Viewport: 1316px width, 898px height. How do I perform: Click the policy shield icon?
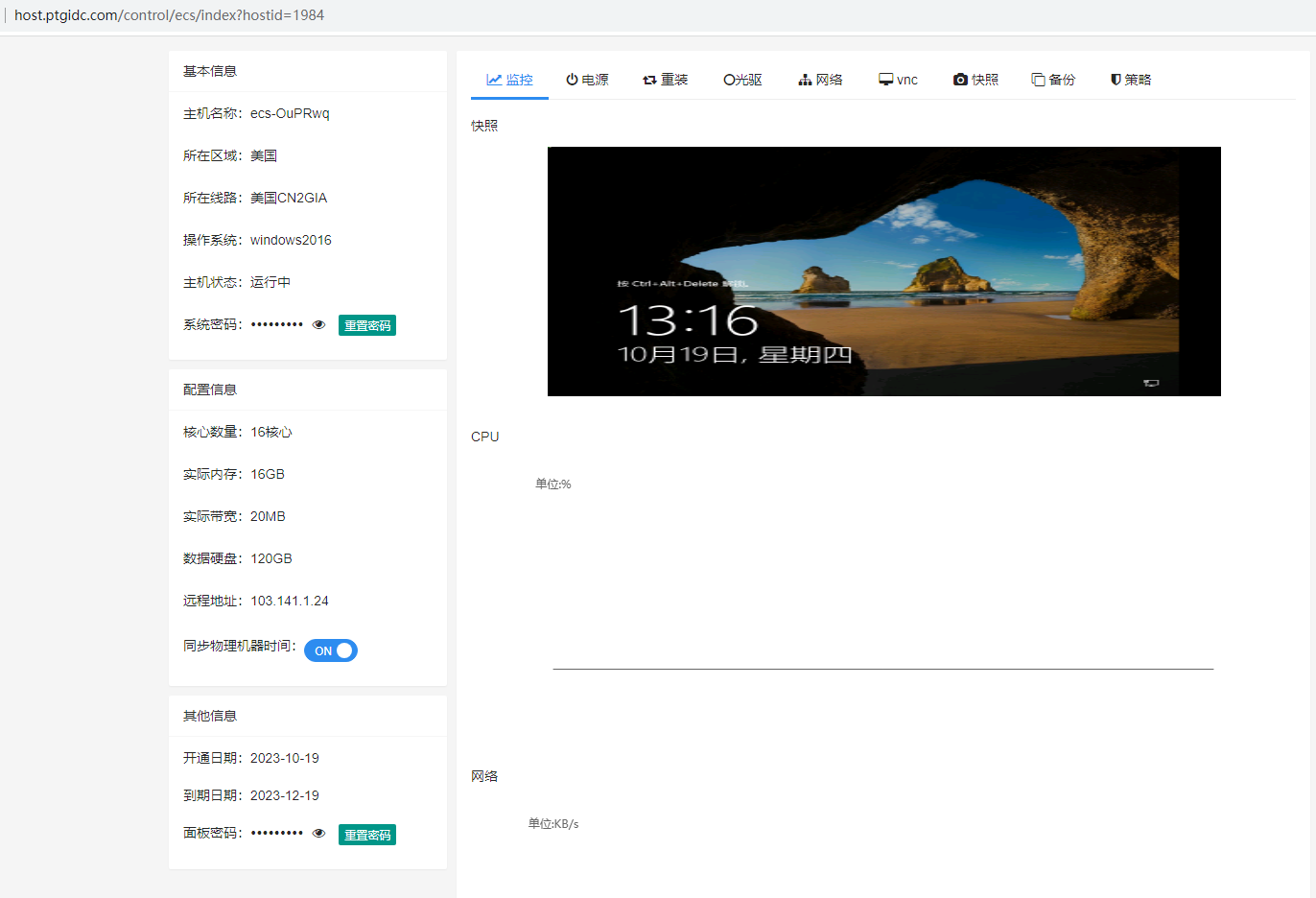tap(1116, 80)
